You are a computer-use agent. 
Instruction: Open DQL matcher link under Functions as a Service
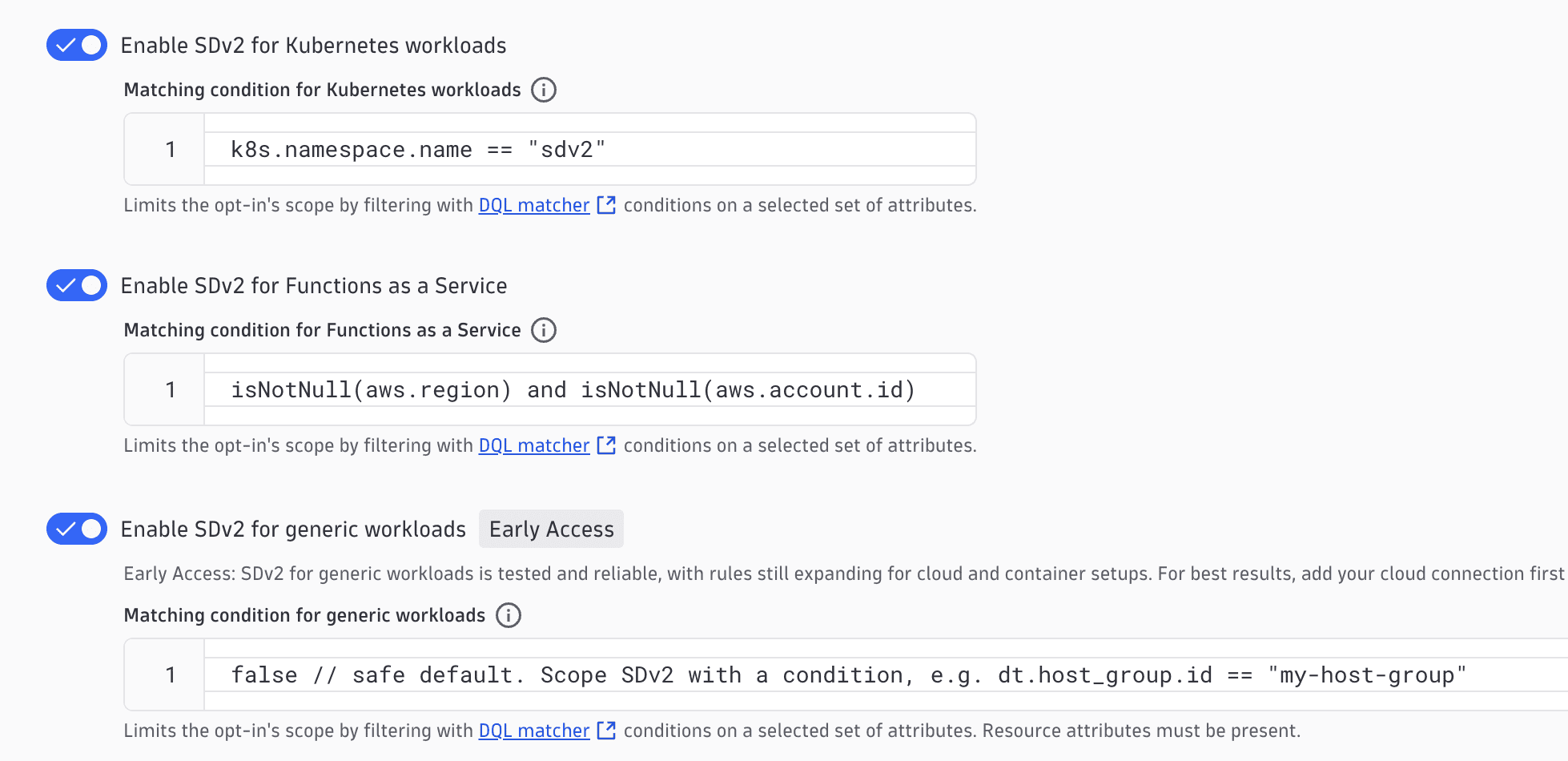pos(534,445)
